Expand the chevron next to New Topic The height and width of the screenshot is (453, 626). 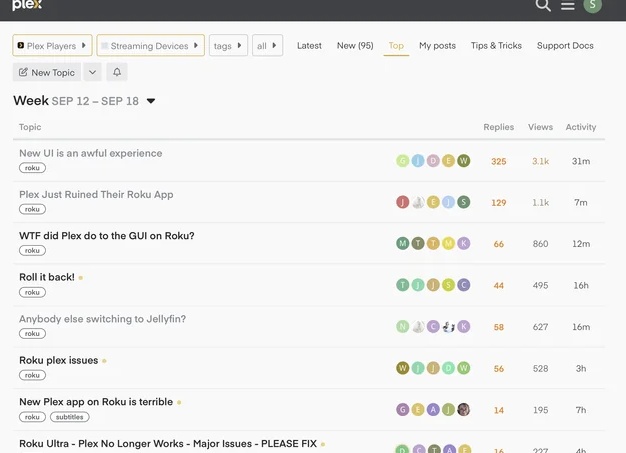[x=92, y=72]
